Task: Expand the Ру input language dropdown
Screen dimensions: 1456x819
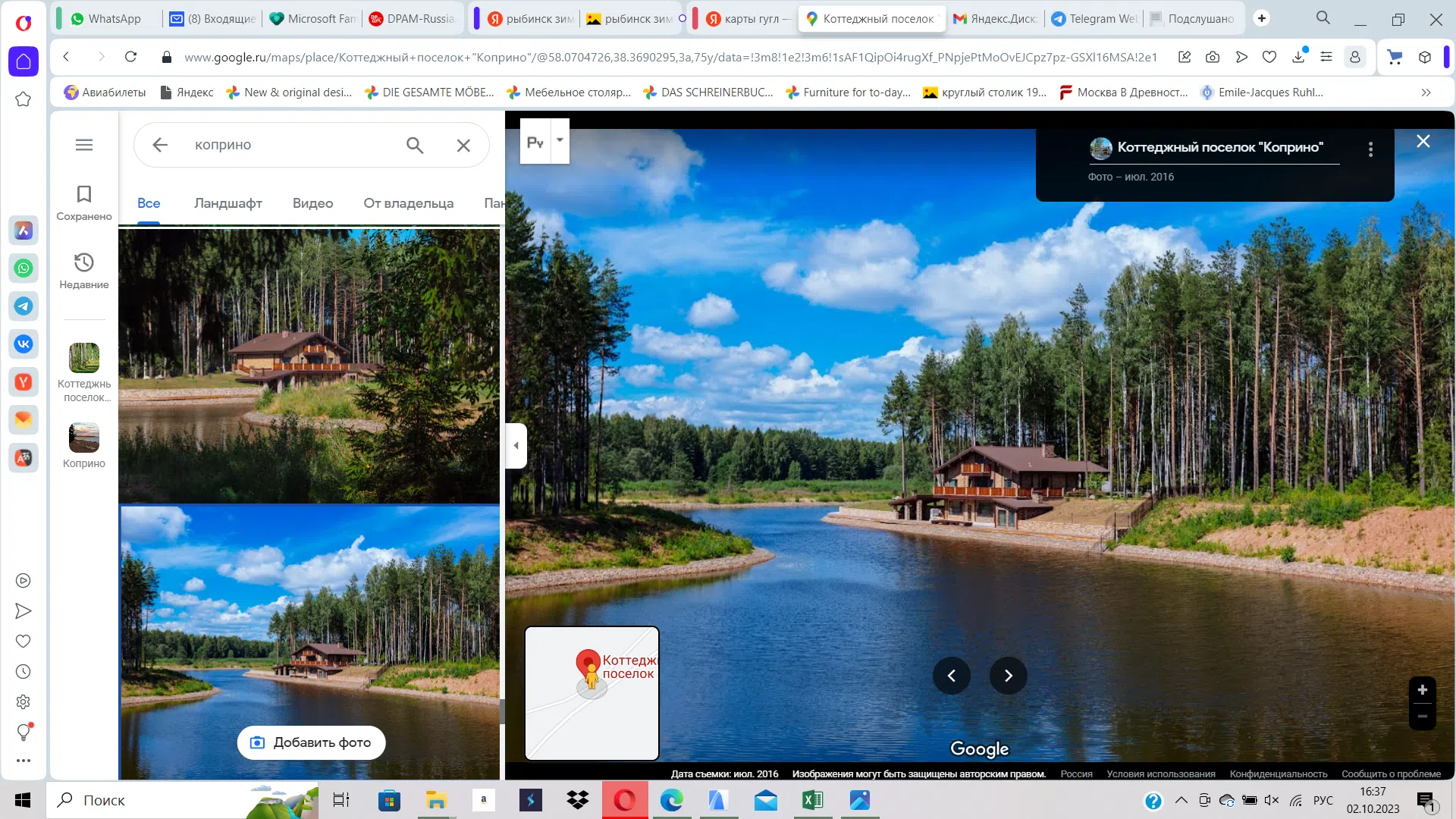Action: pos(560,141)
